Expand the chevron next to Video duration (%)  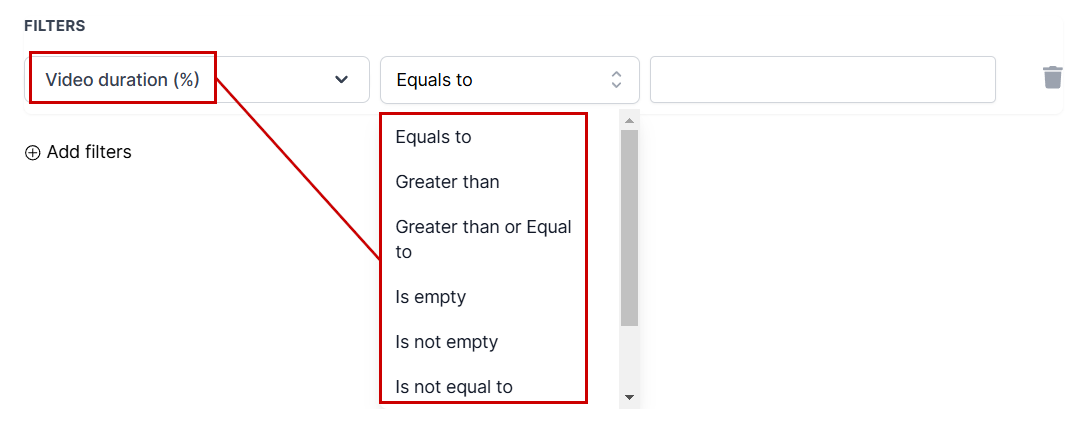(341, 80)
